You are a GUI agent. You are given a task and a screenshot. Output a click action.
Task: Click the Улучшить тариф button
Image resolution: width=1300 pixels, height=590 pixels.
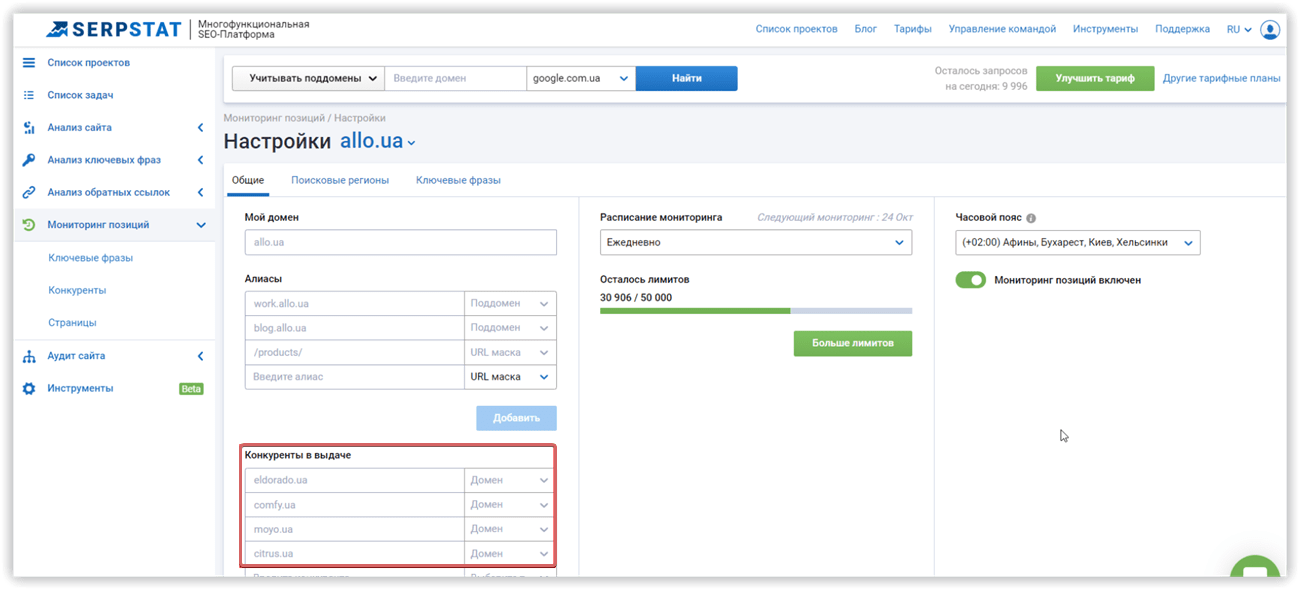(x=1095, y=78)
